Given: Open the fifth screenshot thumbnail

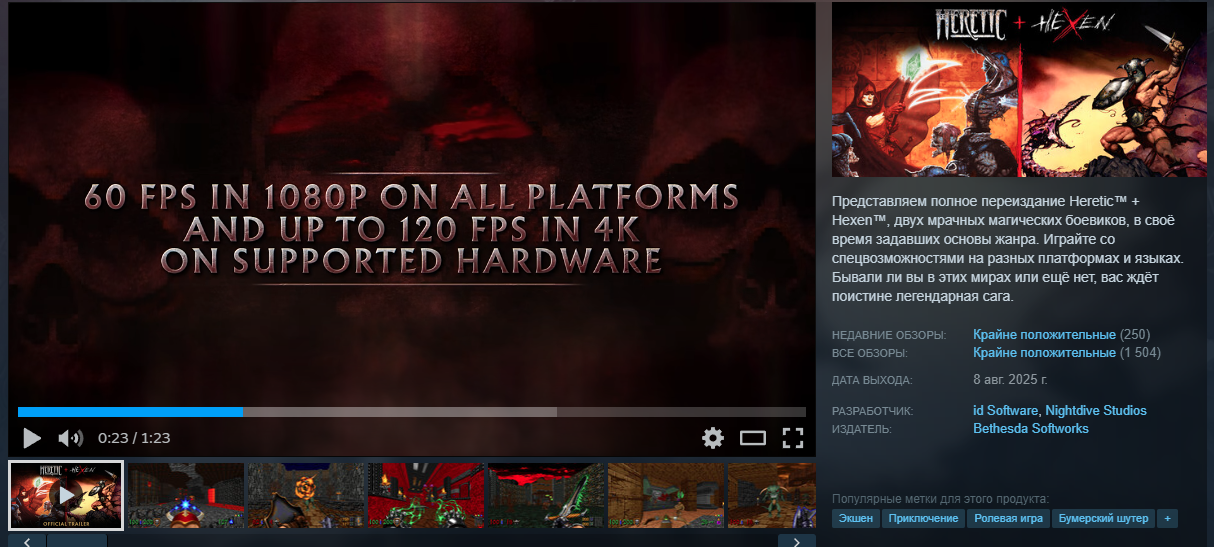Looking at the screenshot, I should 546,495.
